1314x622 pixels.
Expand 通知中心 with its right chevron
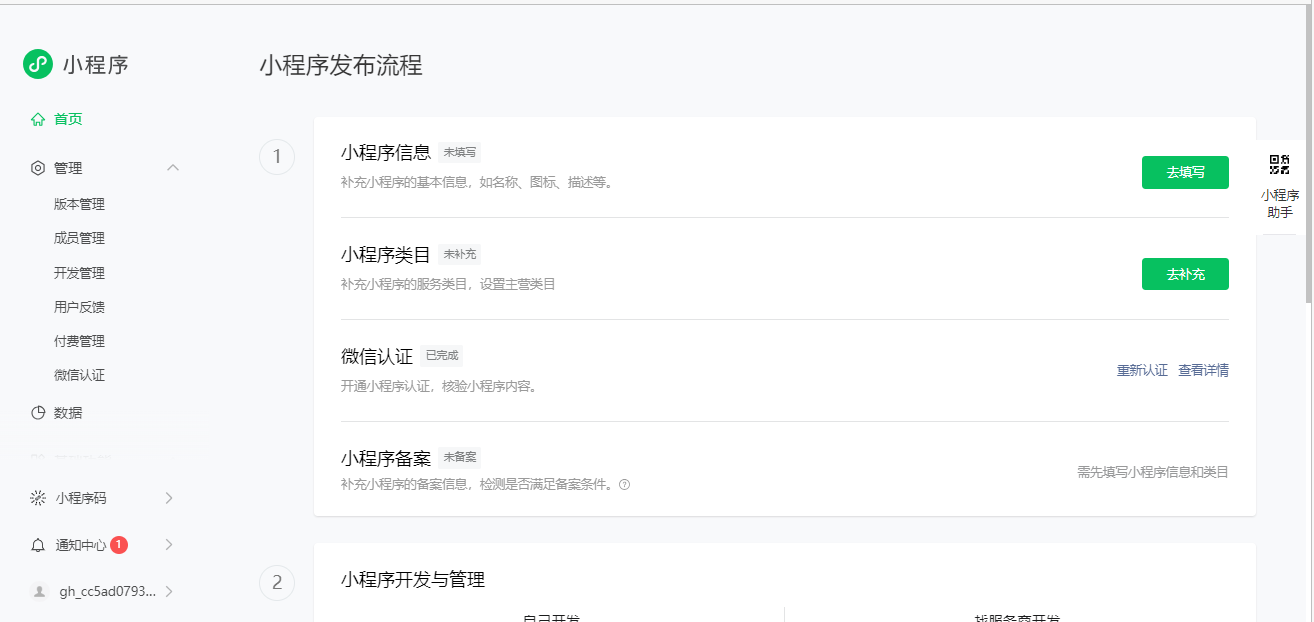pyautogui.click(x=169, y=545)
